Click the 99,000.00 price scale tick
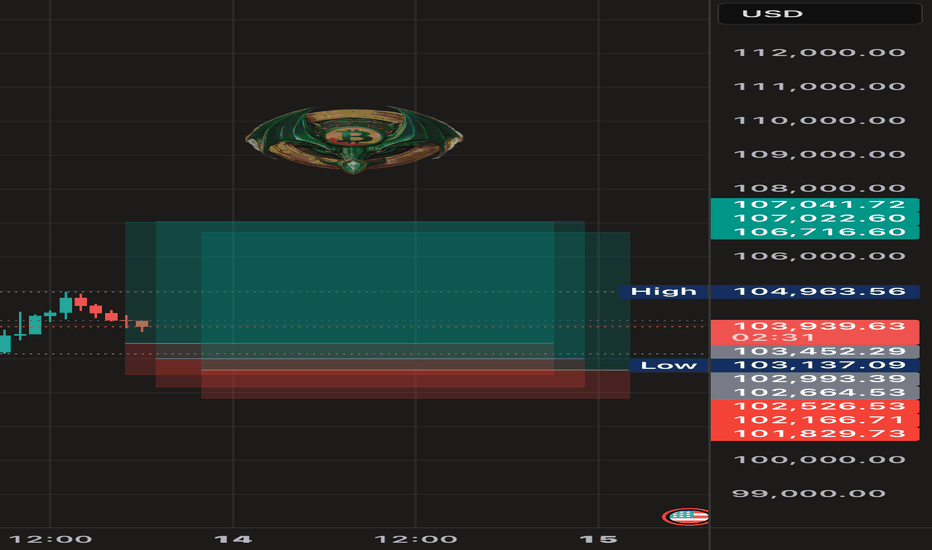 pyautogui.click(x=809, y=494)
